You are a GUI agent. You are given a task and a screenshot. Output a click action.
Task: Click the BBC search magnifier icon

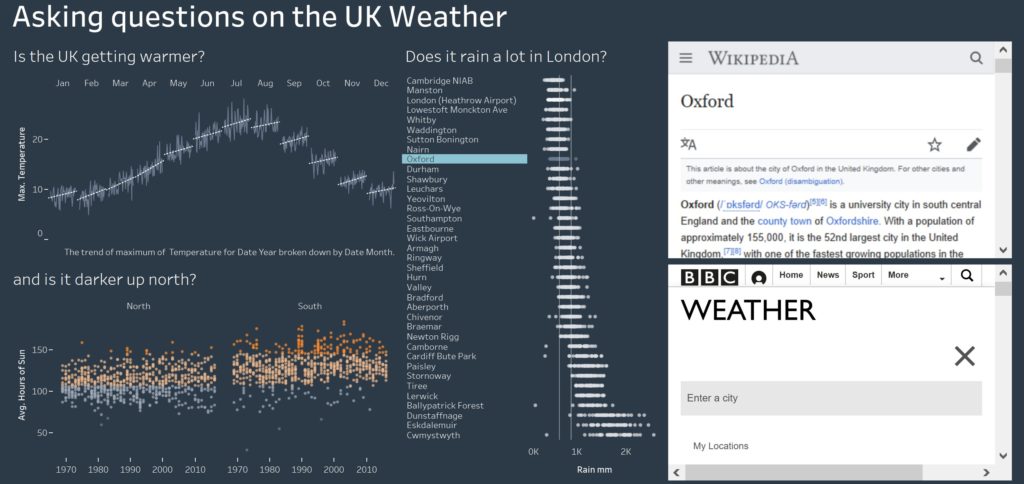click(967, 275)
